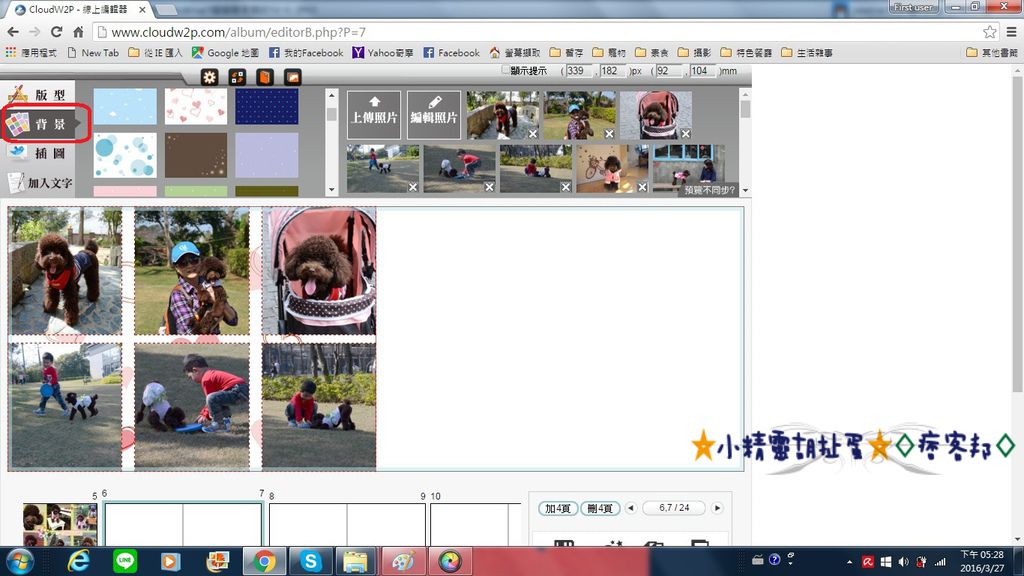Click the px field showing 339
The width and height of the screenshot is (1024, 576).
579,71
